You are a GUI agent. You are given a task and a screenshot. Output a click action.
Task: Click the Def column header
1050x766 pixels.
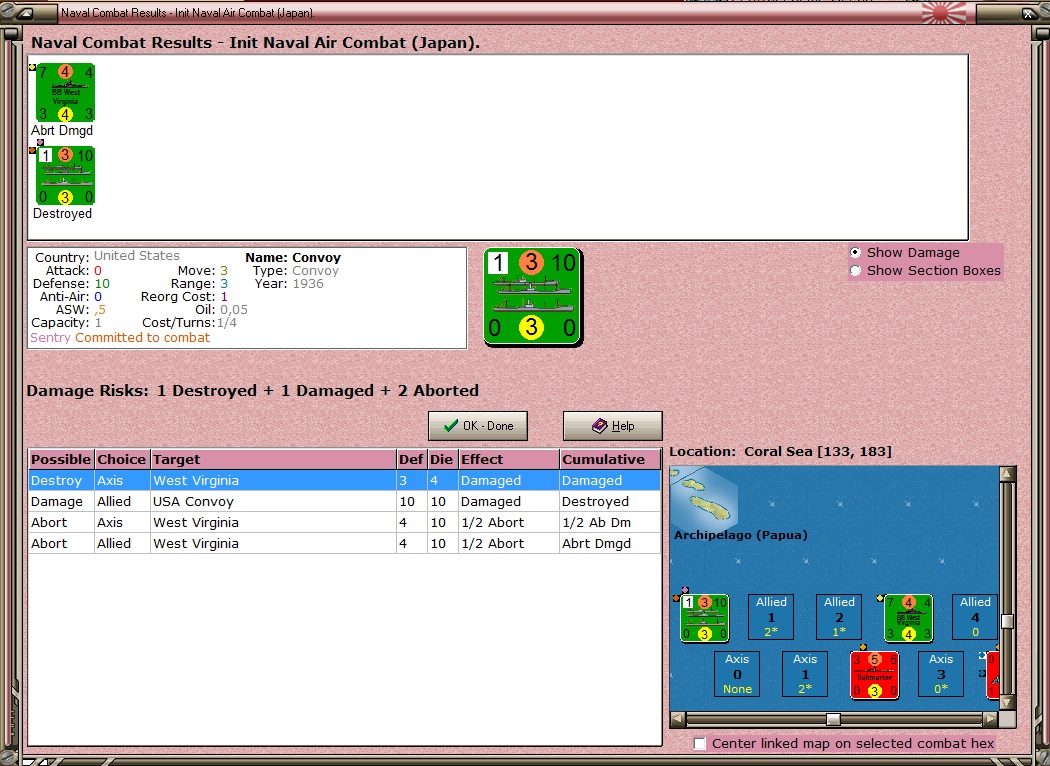point(411,459)
